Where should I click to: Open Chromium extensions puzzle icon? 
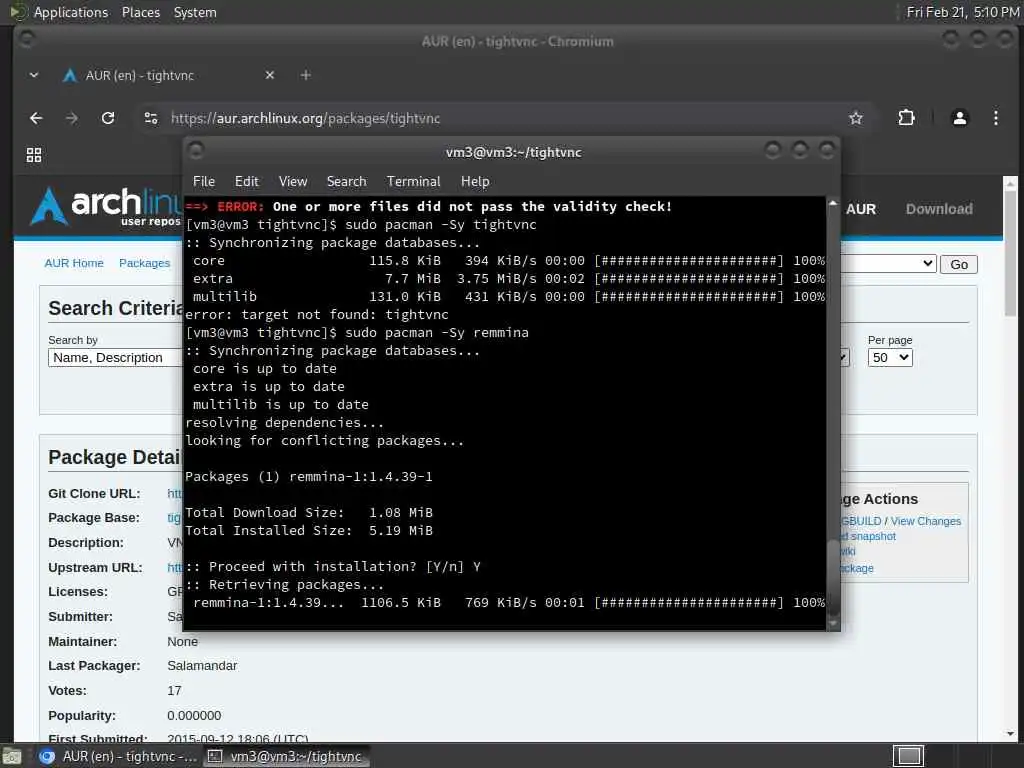point(906,118)
